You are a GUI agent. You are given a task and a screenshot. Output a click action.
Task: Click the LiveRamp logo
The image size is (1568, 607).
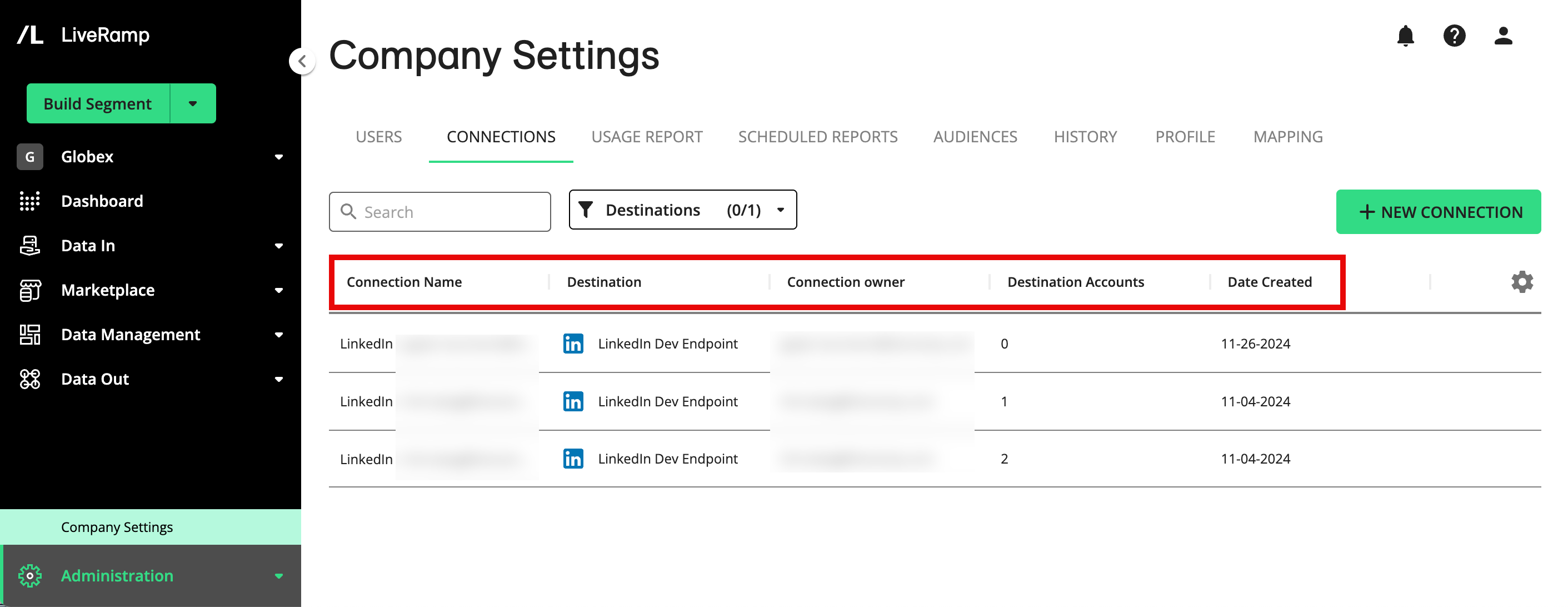83,34
